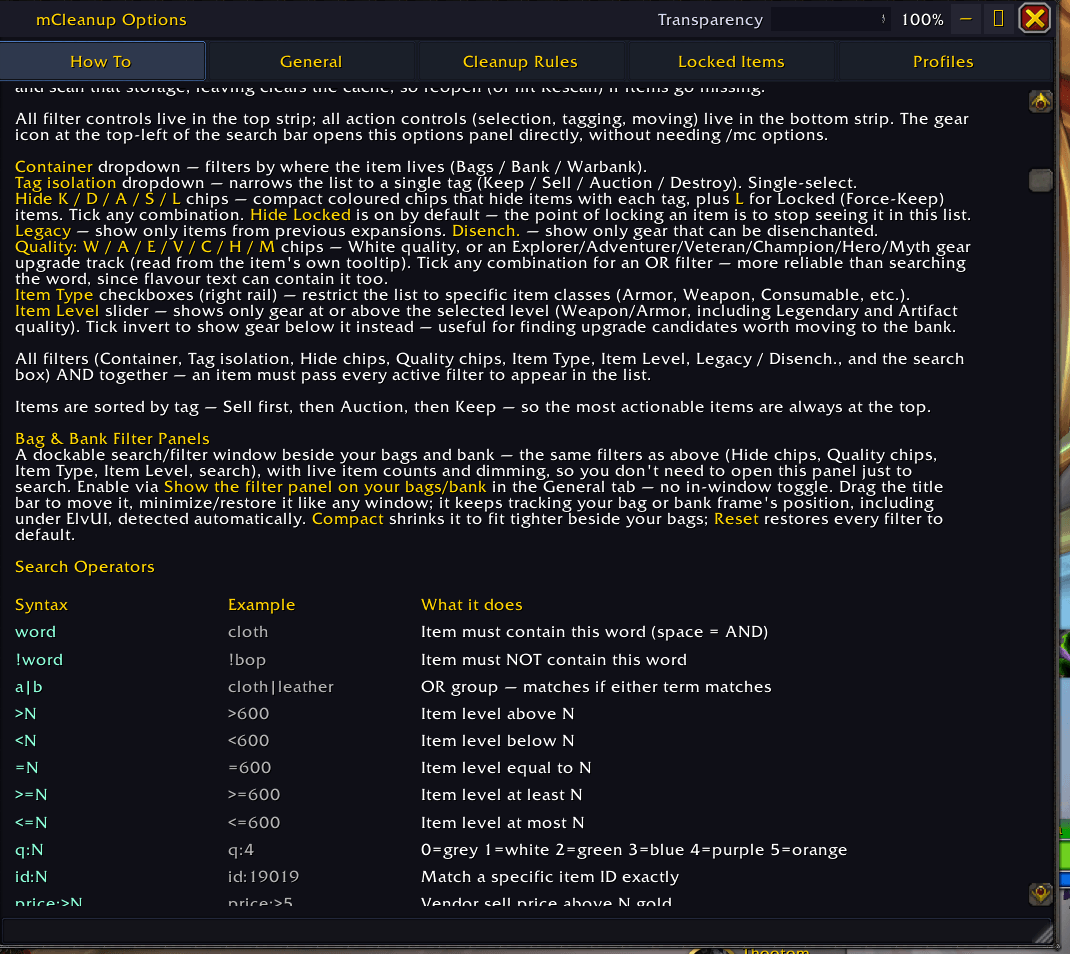Image resolution: width=1070 pixels, height=954 pixels.
Task: Click the 'q:N' syntax entry
Action: point(29,850)
